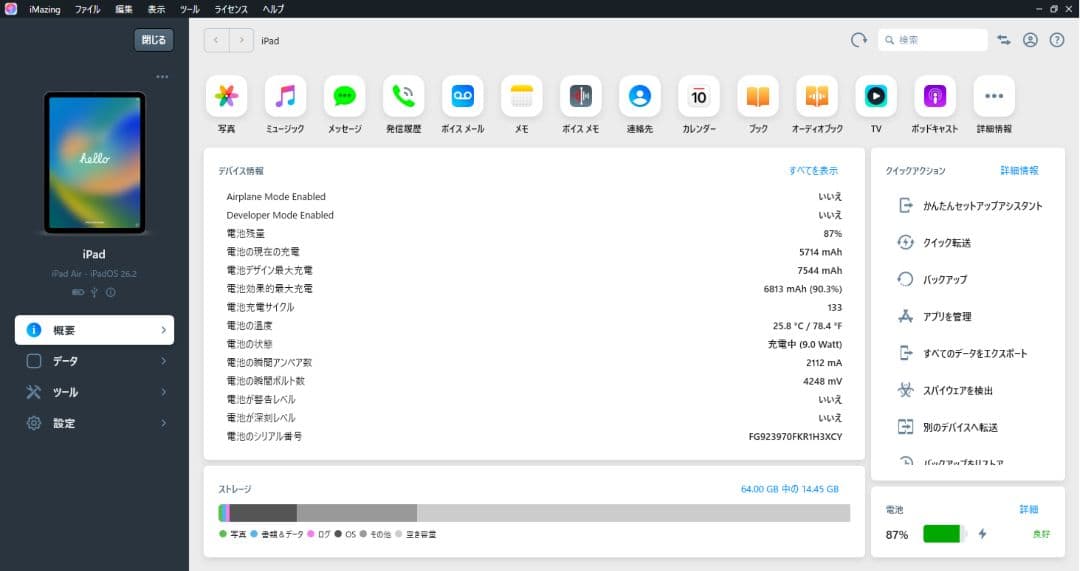Start バックアップ quick action
This screenshot has width=1080, height=571.
(x=932, y=279)
